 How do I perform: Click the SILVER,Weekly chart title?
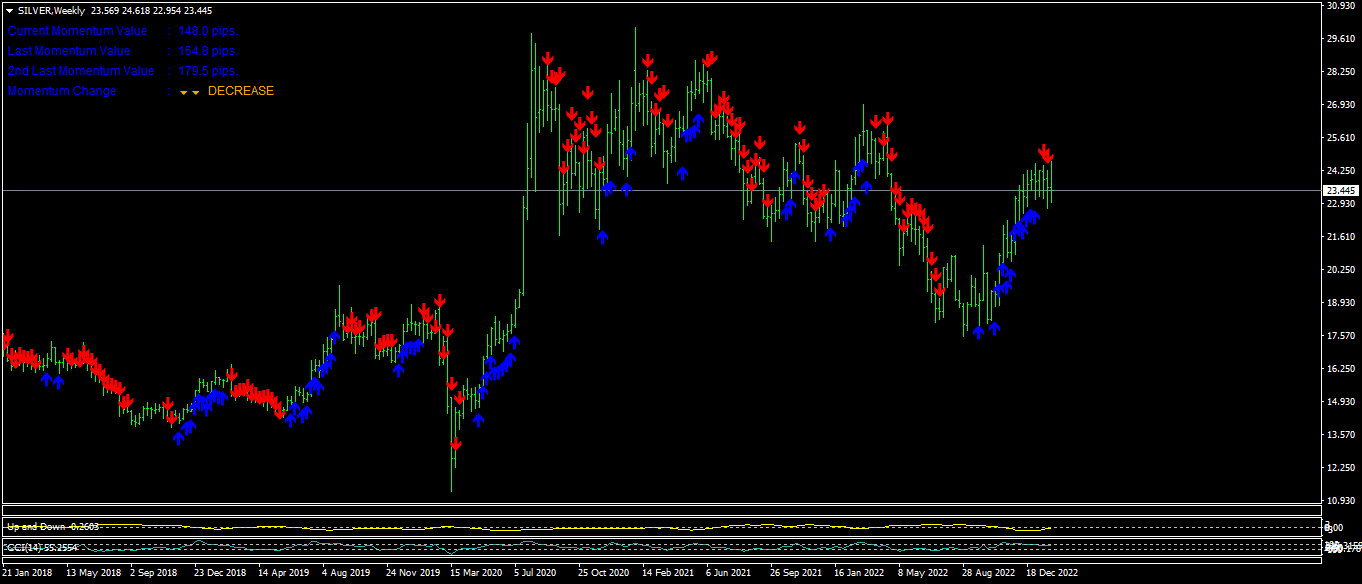pyautogui.click(x=51, y=10)
